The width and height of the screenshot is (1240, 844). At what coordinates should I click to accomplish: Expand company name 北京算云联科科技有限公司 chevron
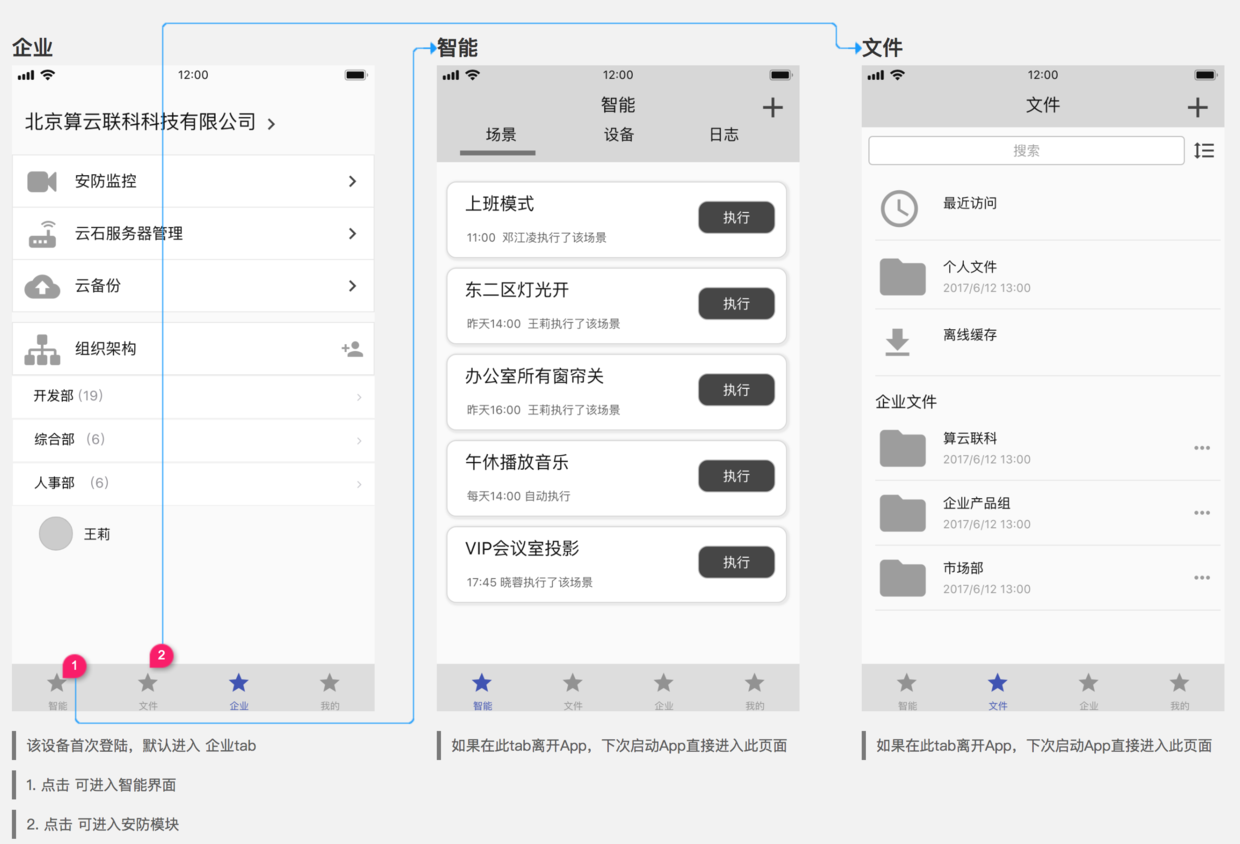pyautogui.click(x=271, y=124)
